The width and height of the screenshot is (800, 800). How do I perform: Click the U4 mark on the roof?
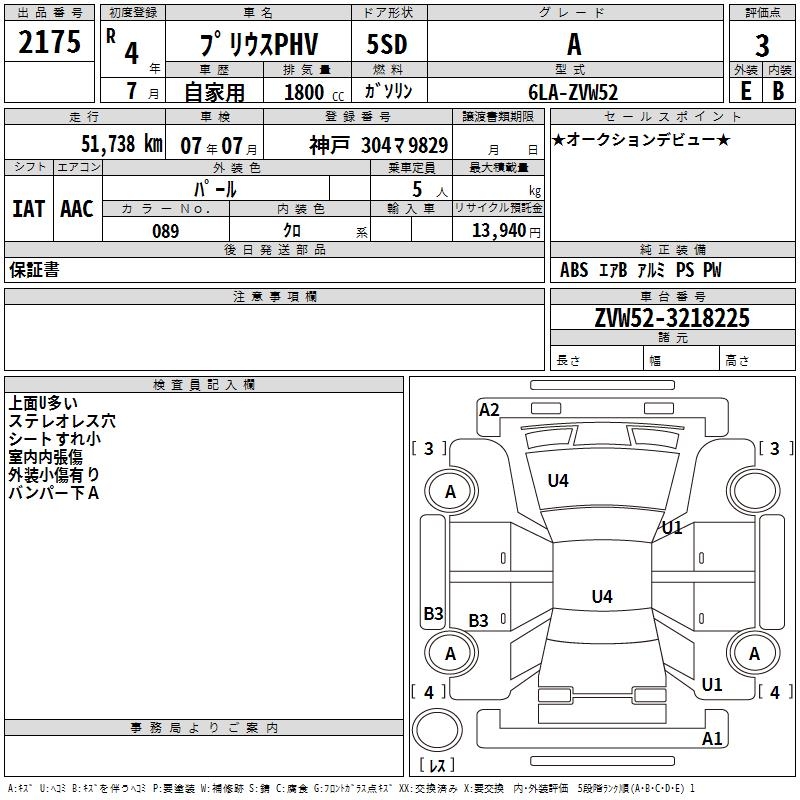coord(601,597)
